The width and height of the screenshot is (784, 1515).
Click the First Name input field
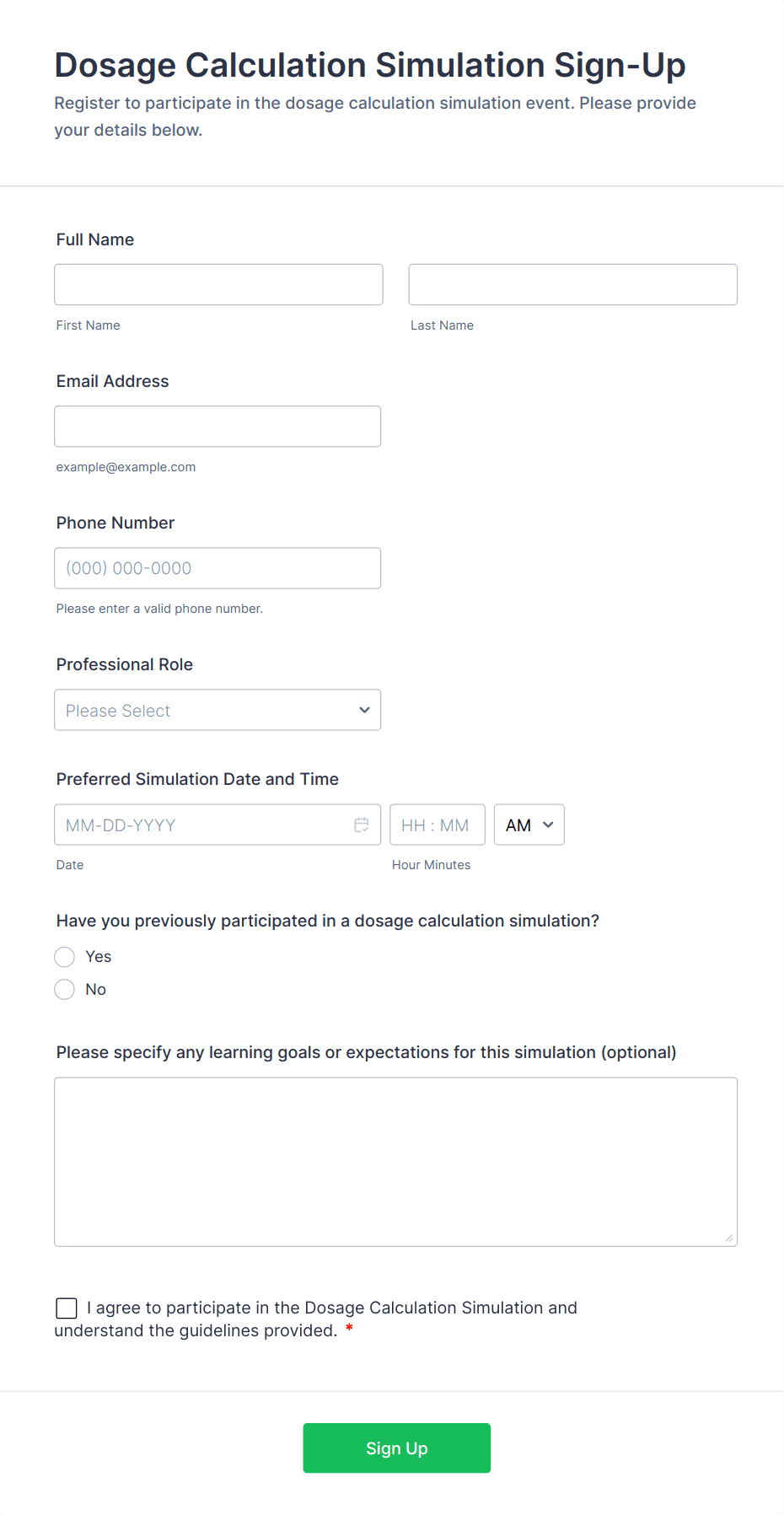pos(218,285)
